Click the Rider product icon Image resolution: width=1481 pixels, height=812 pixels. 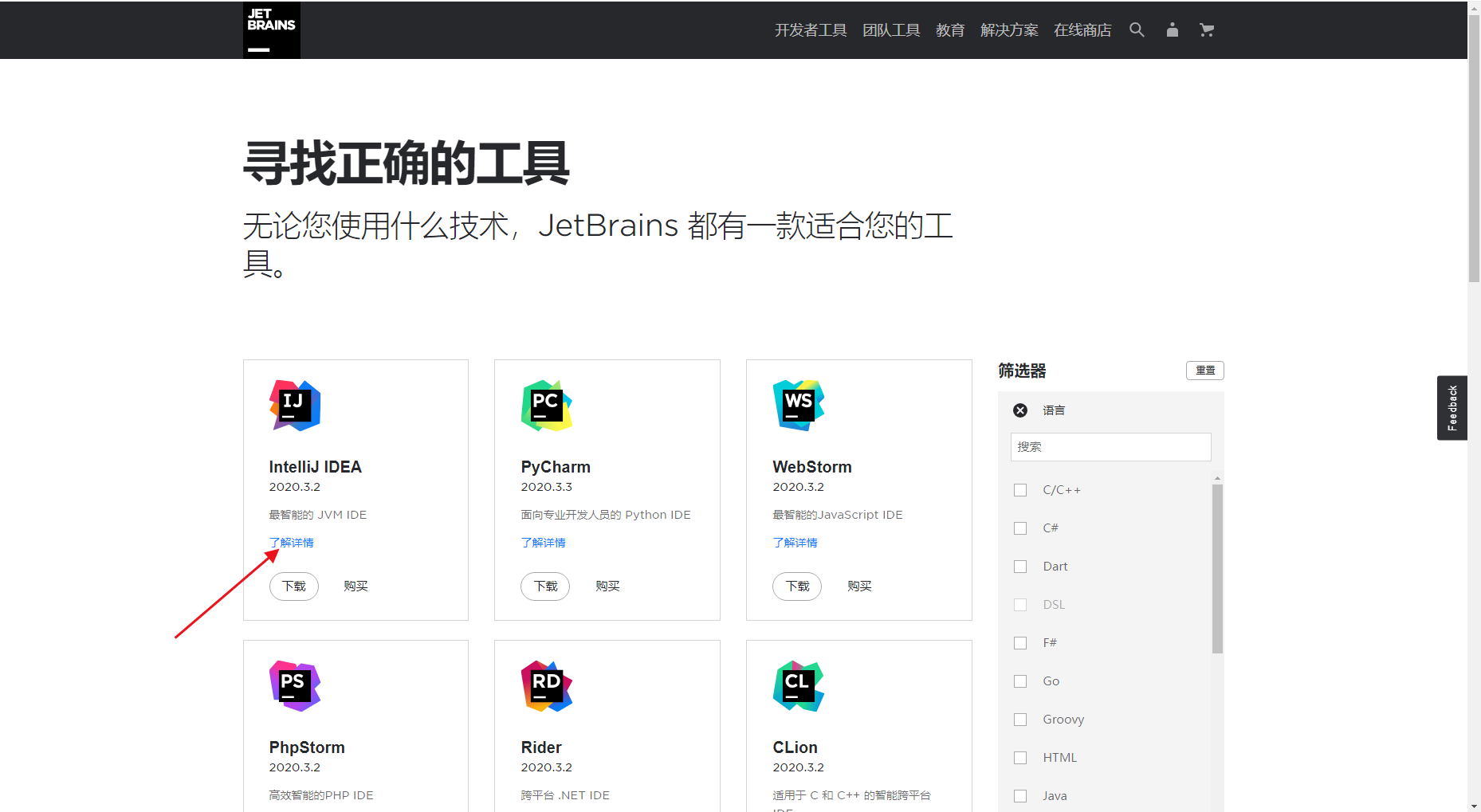click(x=547, y=686)
